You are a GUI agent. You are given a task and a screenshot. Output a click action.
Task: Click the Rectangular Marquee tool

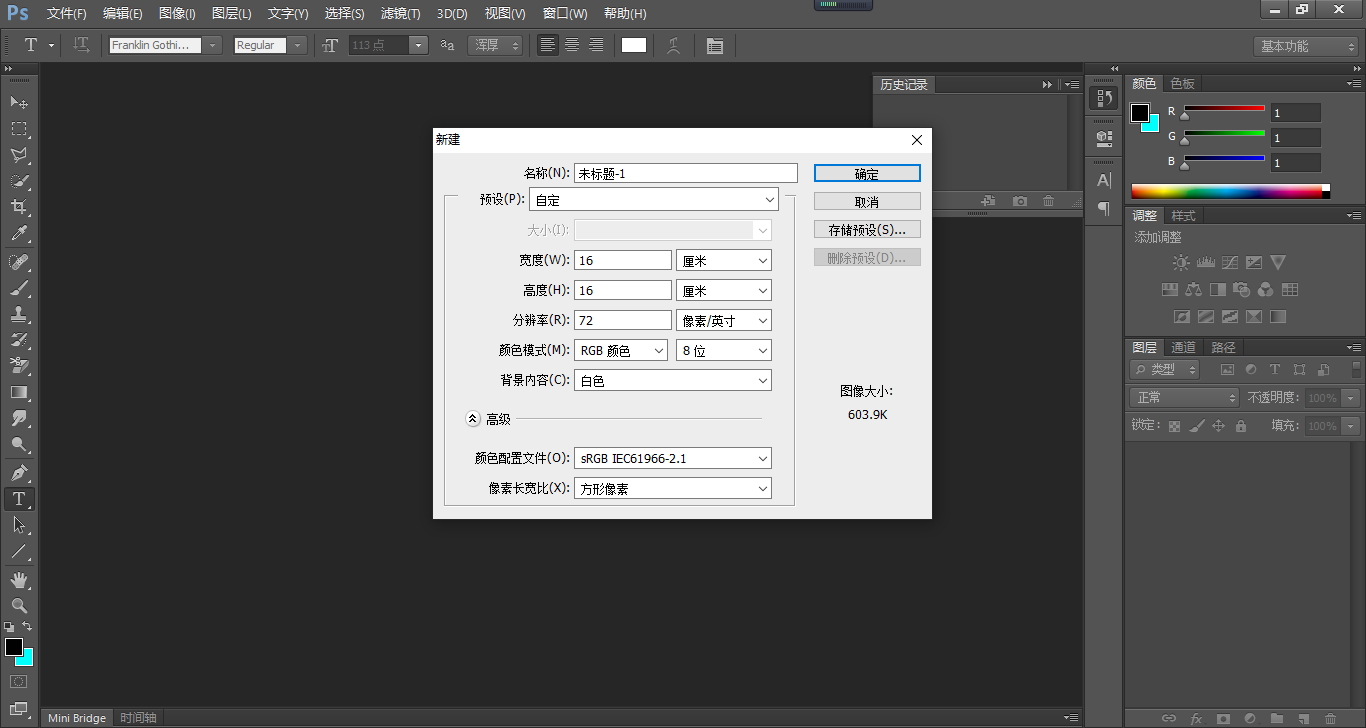[18, 129]
